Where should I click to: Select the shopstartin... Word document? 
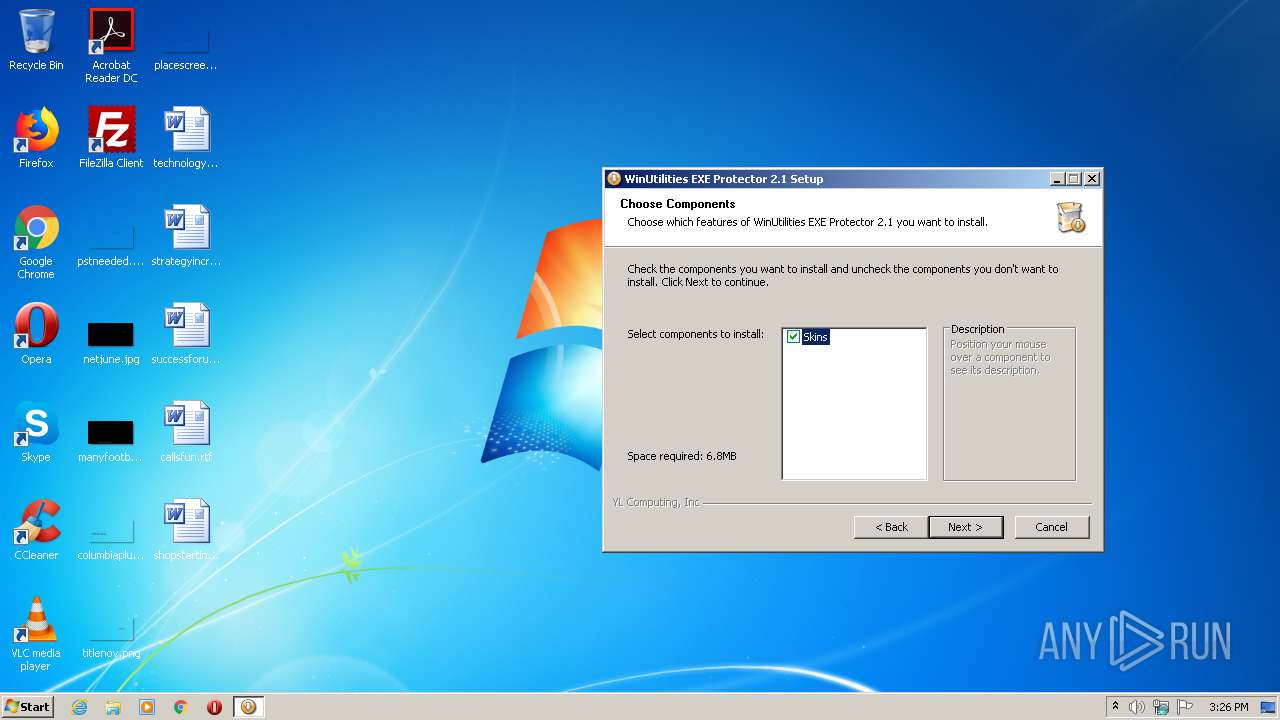(186, 530)
